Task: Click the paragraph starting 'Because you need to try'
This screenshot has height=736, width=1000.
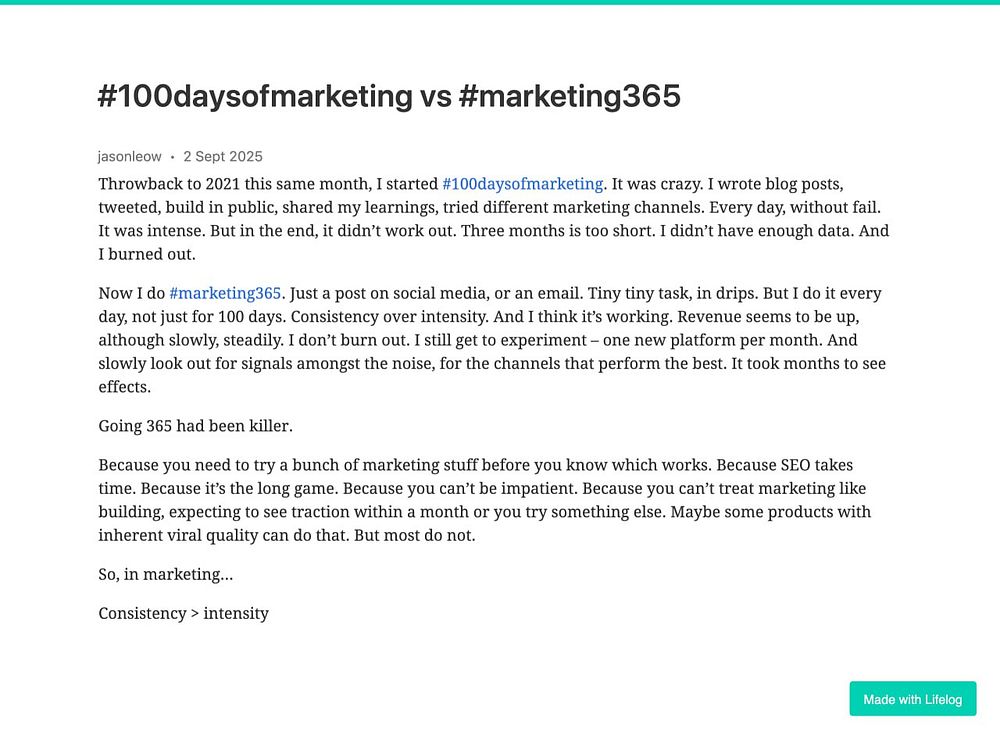Action: click(484, 500)
